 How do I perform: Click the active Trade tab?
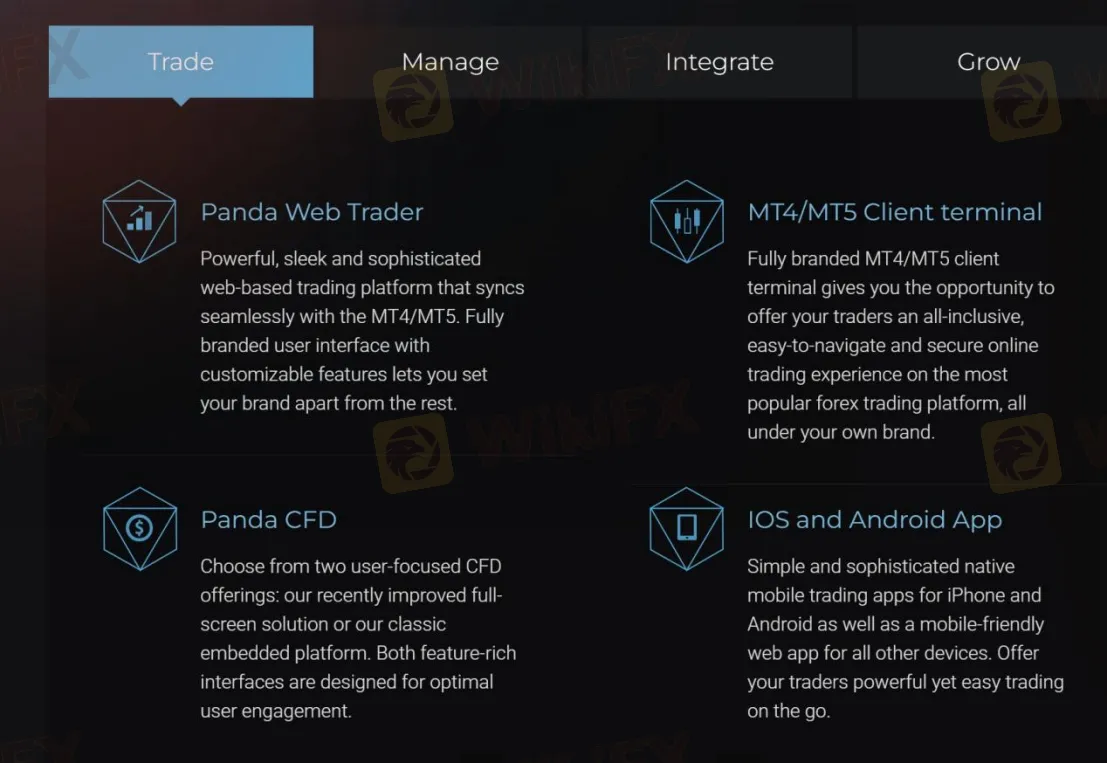[x=180, y=61]
